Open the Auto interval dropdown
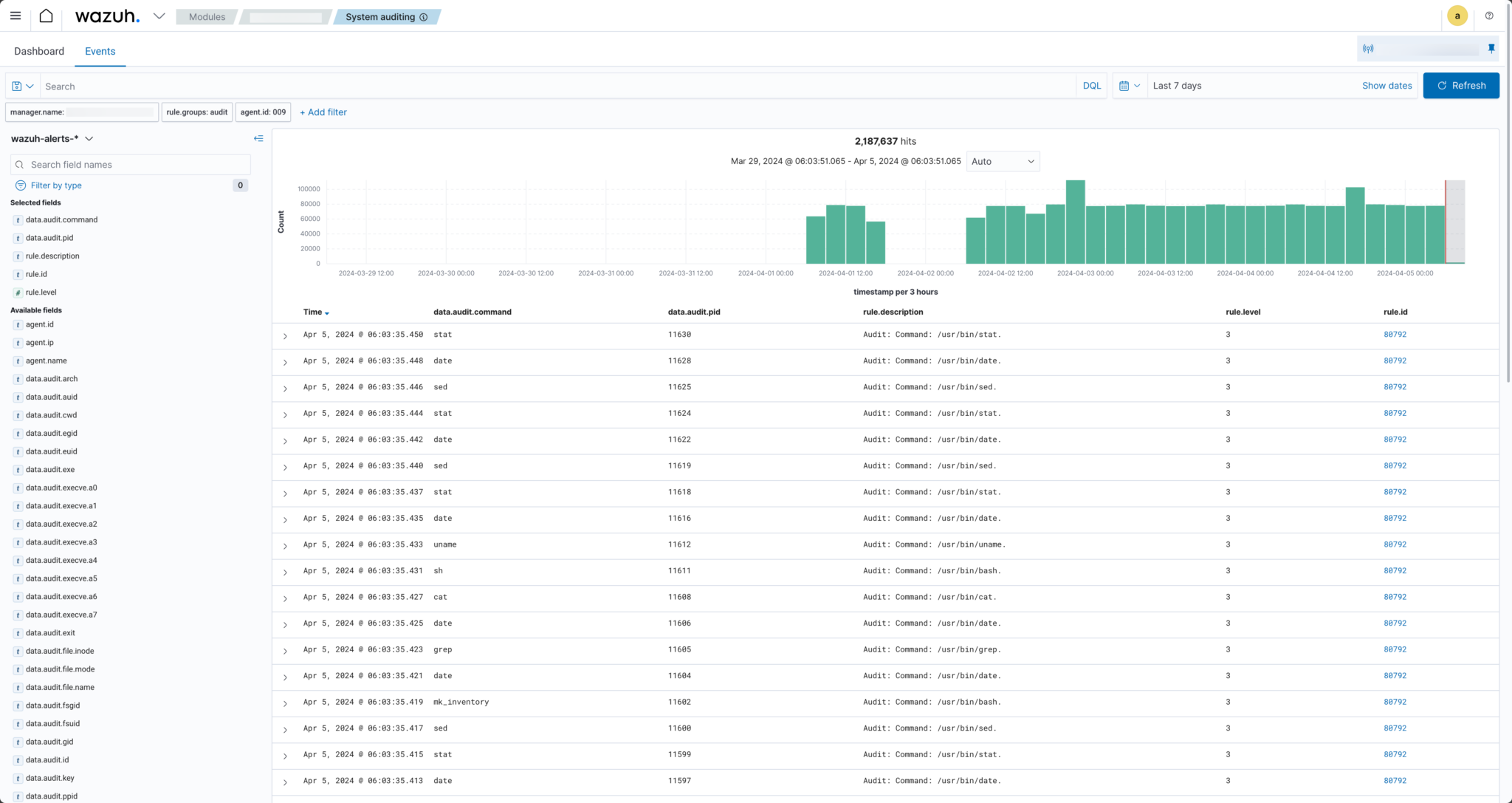 1003,161
